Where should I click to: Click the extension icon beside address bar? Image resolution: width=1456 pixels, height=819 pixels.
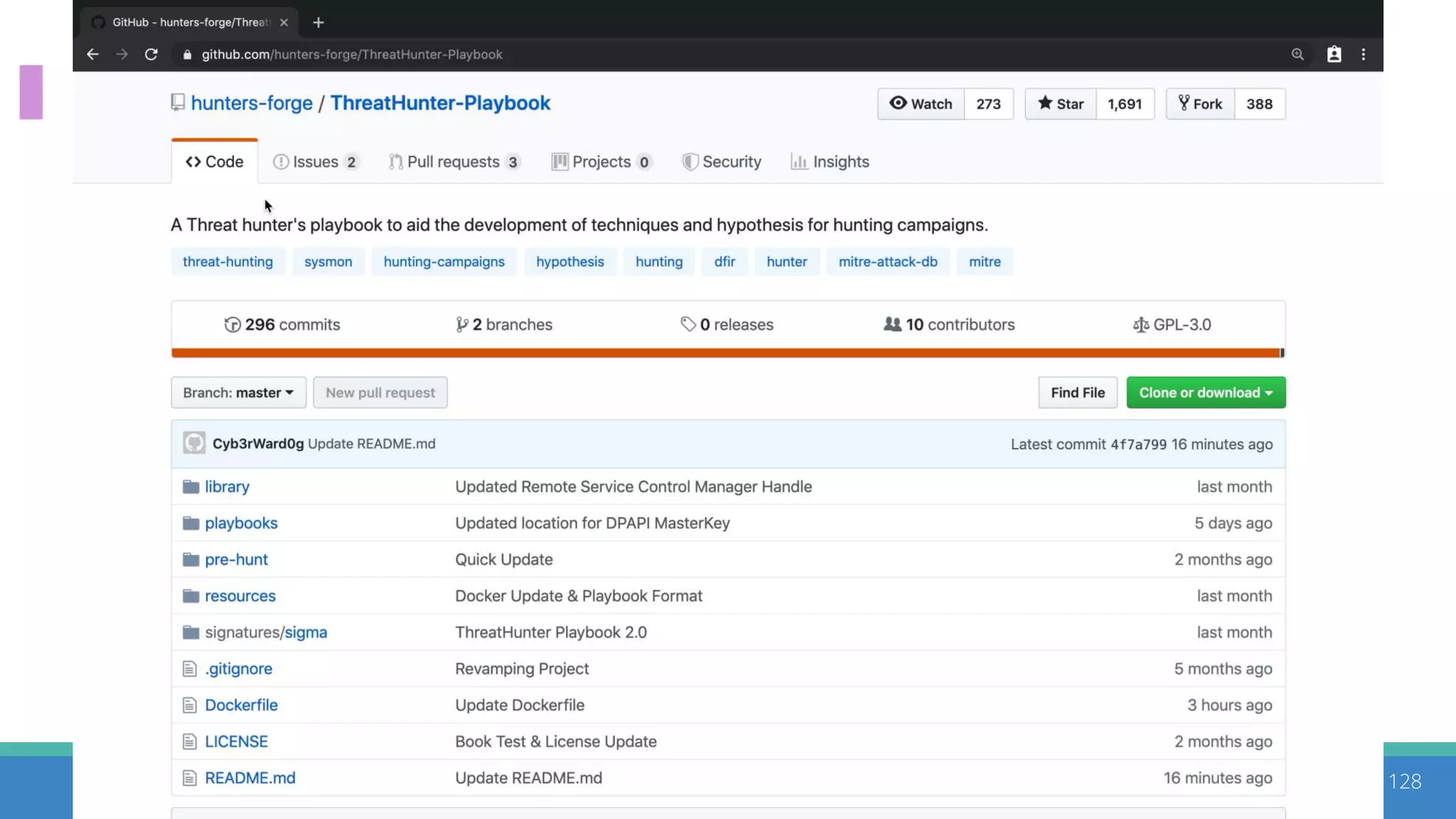click(x=1334, y=55)
